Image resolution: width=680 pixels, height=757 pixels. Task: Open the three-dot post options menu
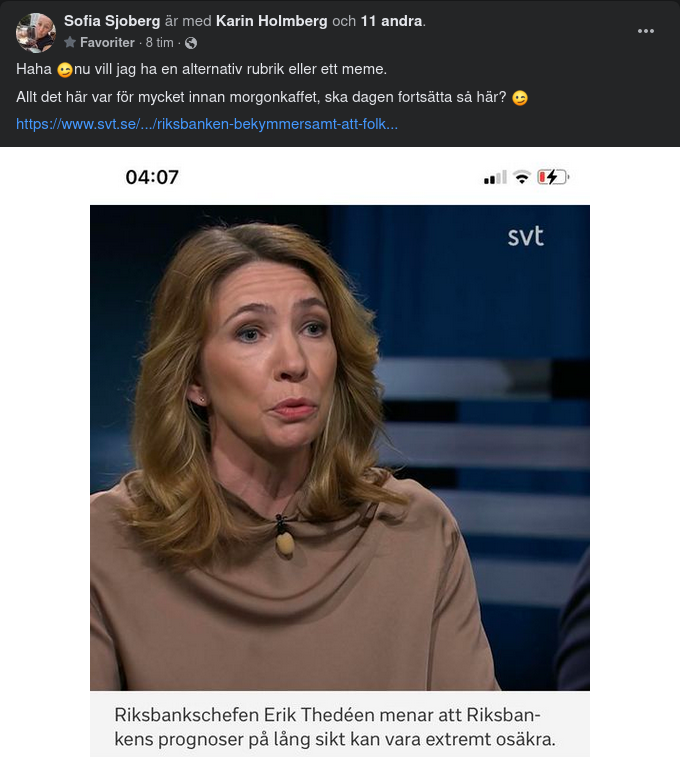pyautogui.click(x=645, y=31)
